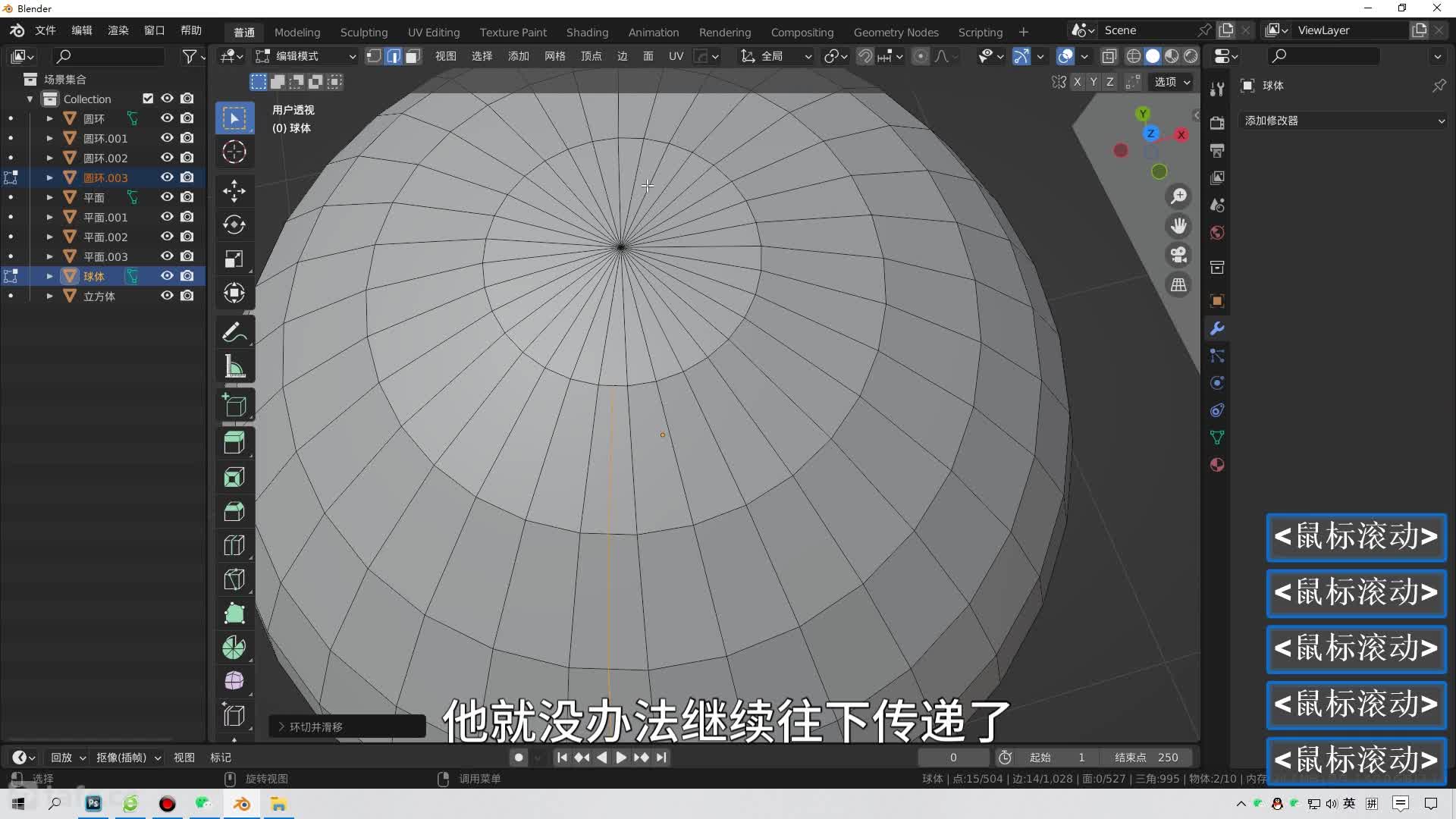Uncheck the Collection exclude checkbox
Screen dimensions: 1456x819
(148, 99)
